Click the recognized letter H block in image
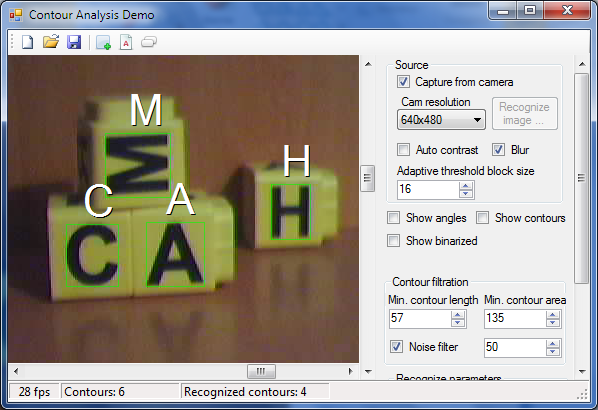The width and height of the screenshot is (598, 410). [291, 212]
